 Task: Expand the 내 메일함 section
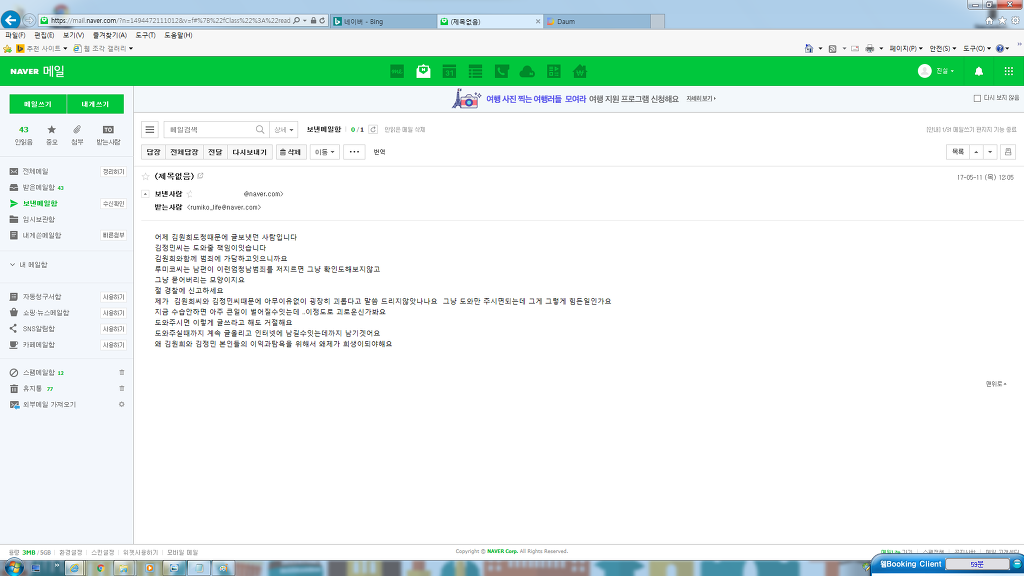(x=28, y=264)
